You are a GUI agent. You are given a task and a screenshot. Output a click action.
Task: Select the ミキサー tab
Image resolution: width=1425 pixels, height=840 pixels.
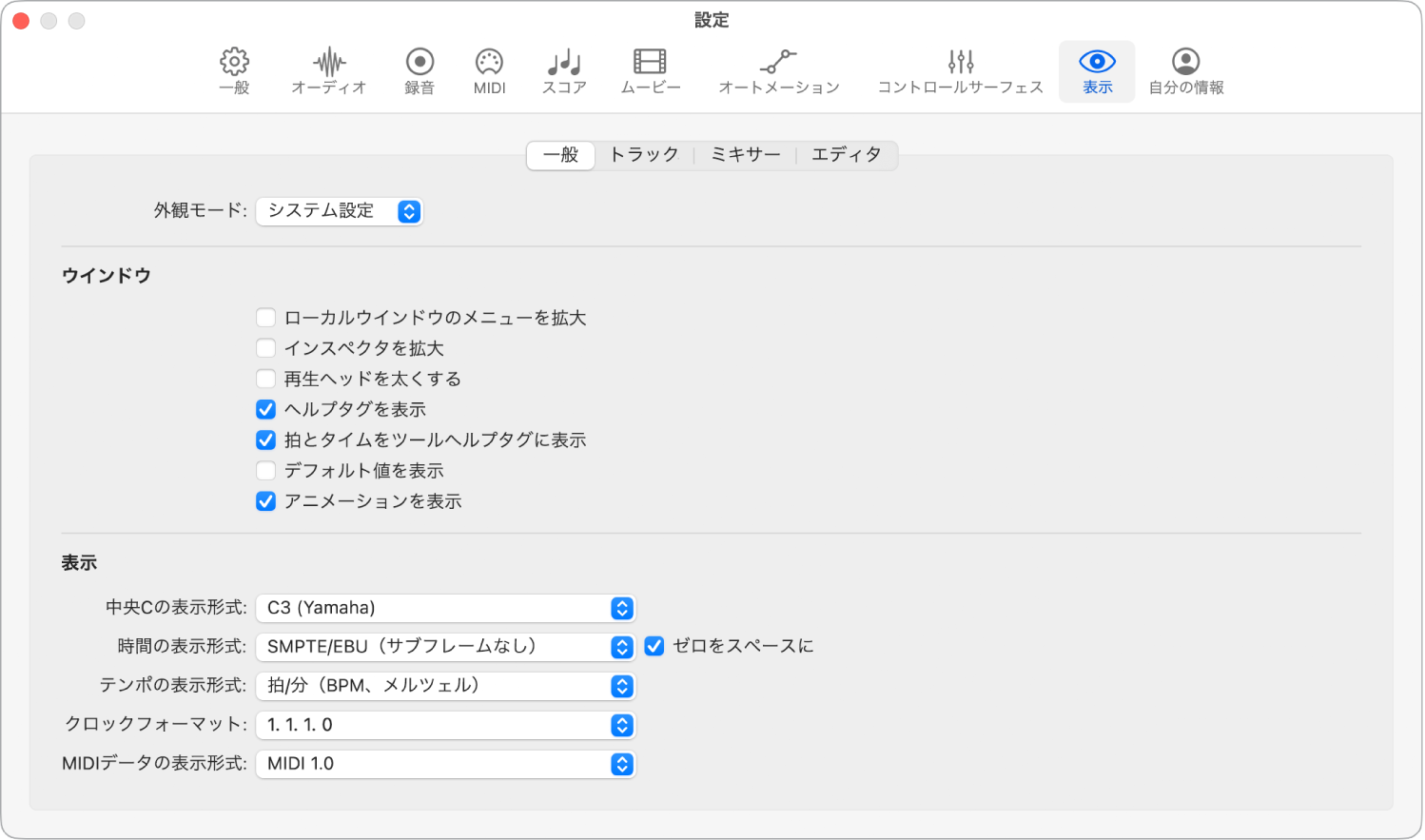[745, 154]
